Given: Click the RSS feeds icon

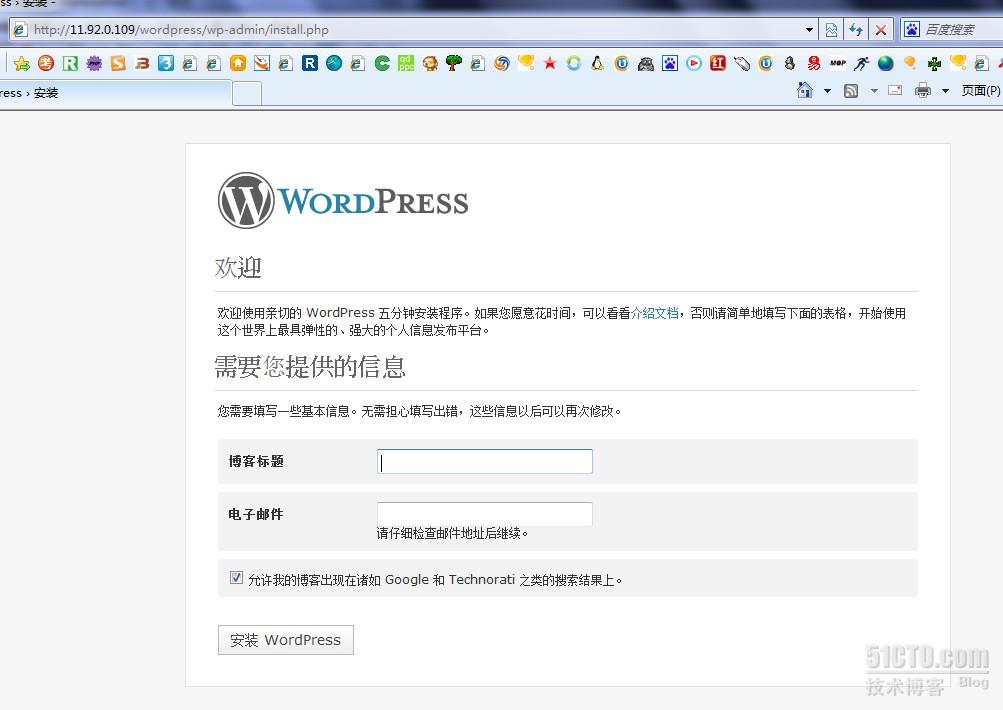Looking at the screenshot, I should [851, 91].
